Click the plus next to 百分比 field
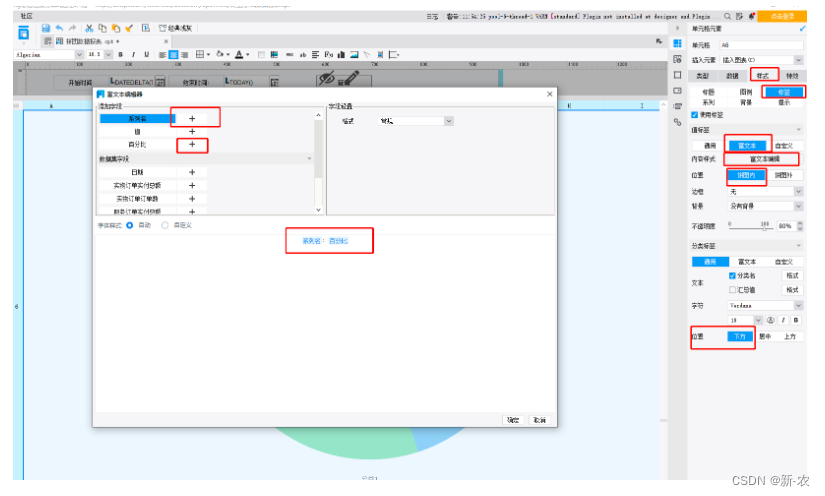The width and height of the screenshot is (825, 496). click(192, 144)
